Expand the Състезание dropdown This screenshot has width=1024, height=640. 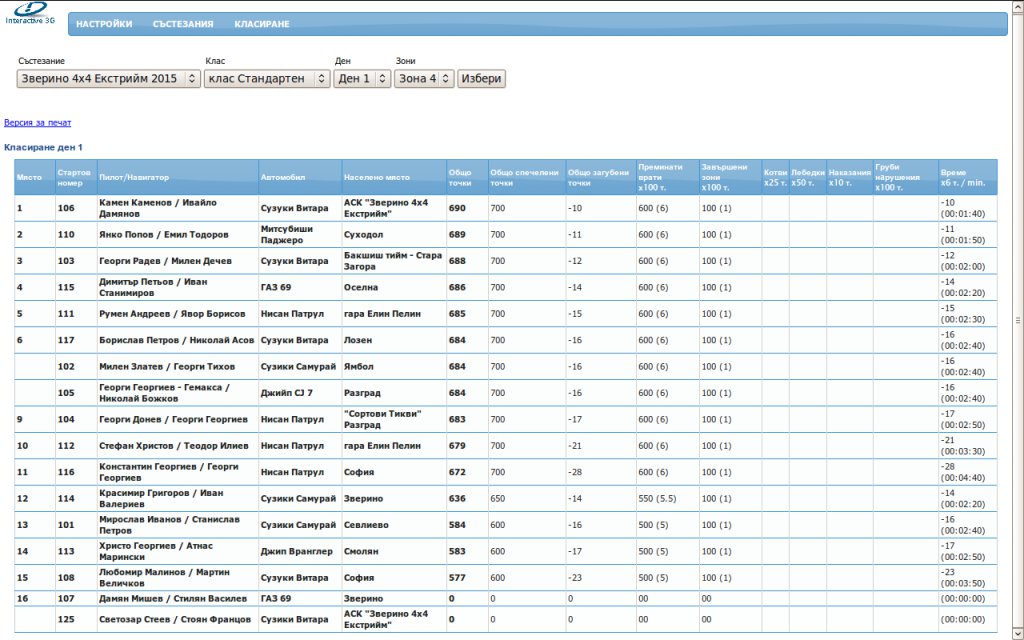[109, 79]
